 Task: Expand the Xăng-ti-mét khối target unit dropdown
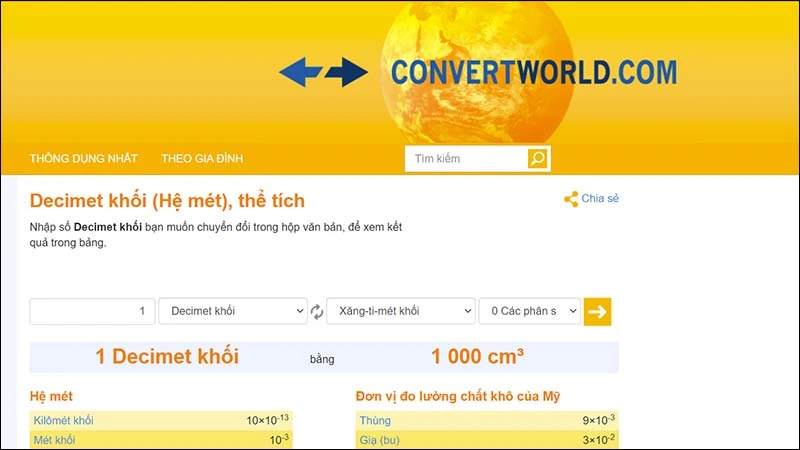tap(400, 312)
